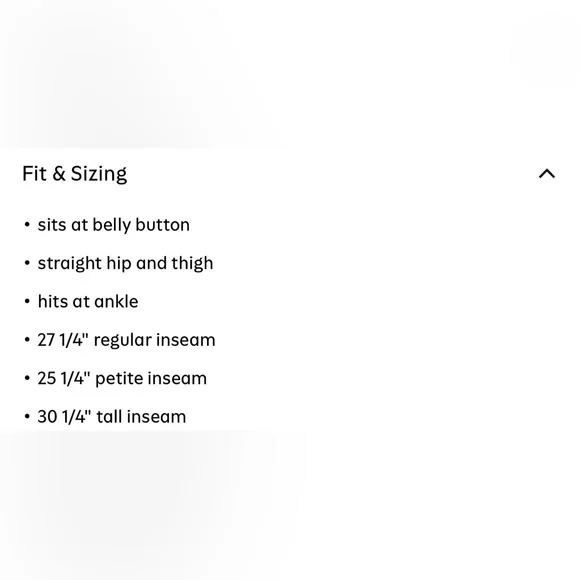Click bullet dot before "sits at belly button"
Screen dimensions: 580x580
(27, 225)
